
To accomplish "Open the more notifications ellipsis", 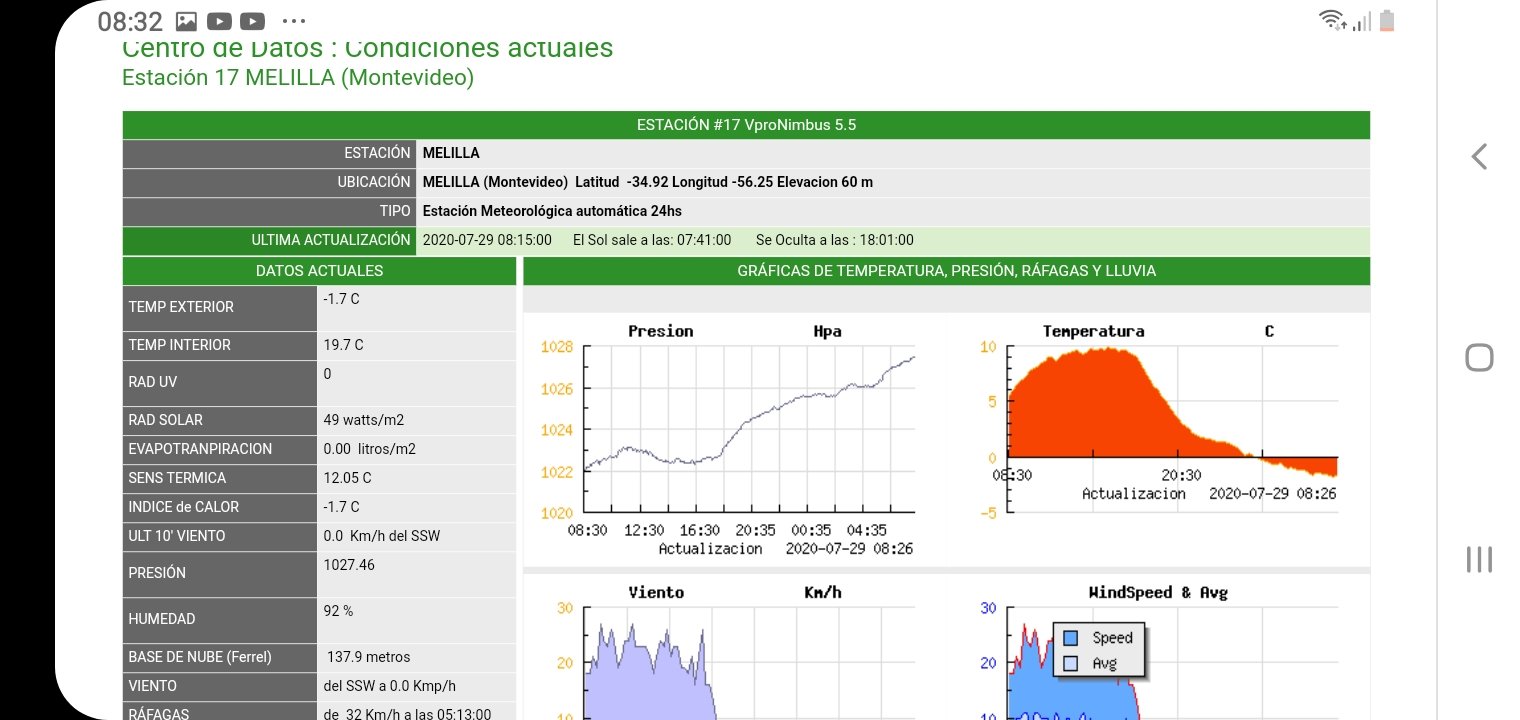I will pos(293,21).
